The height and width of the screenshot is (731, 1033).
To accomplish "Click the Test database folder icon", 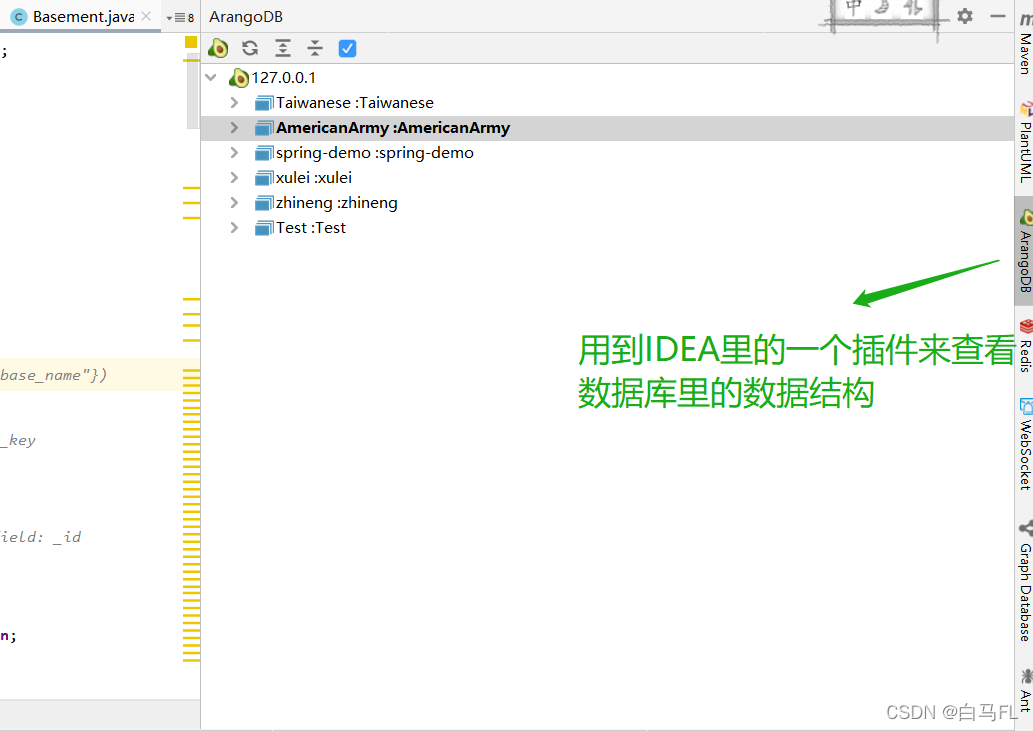I will point(264,228).
